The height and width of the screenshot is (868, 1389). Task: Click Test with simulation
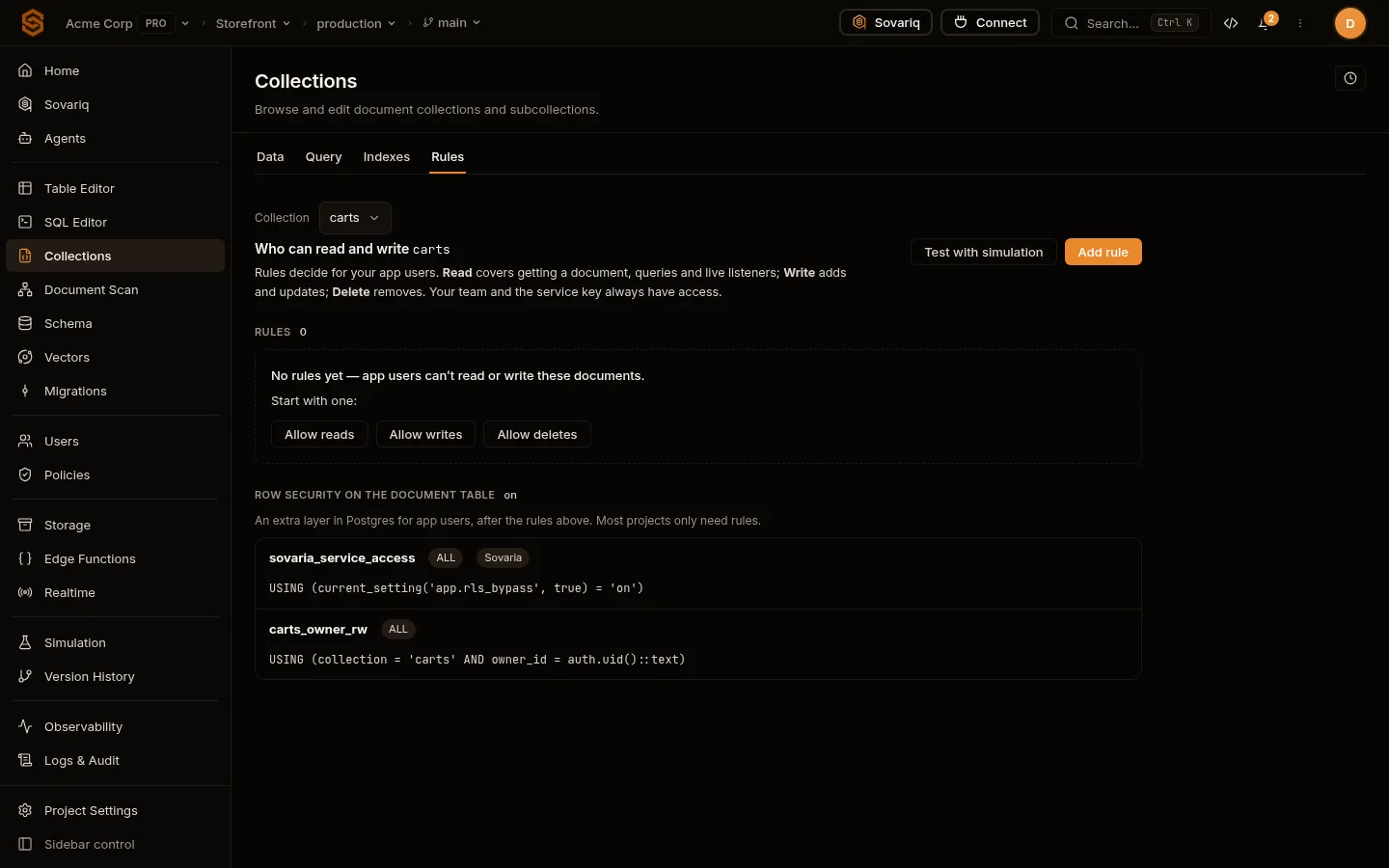984,252
